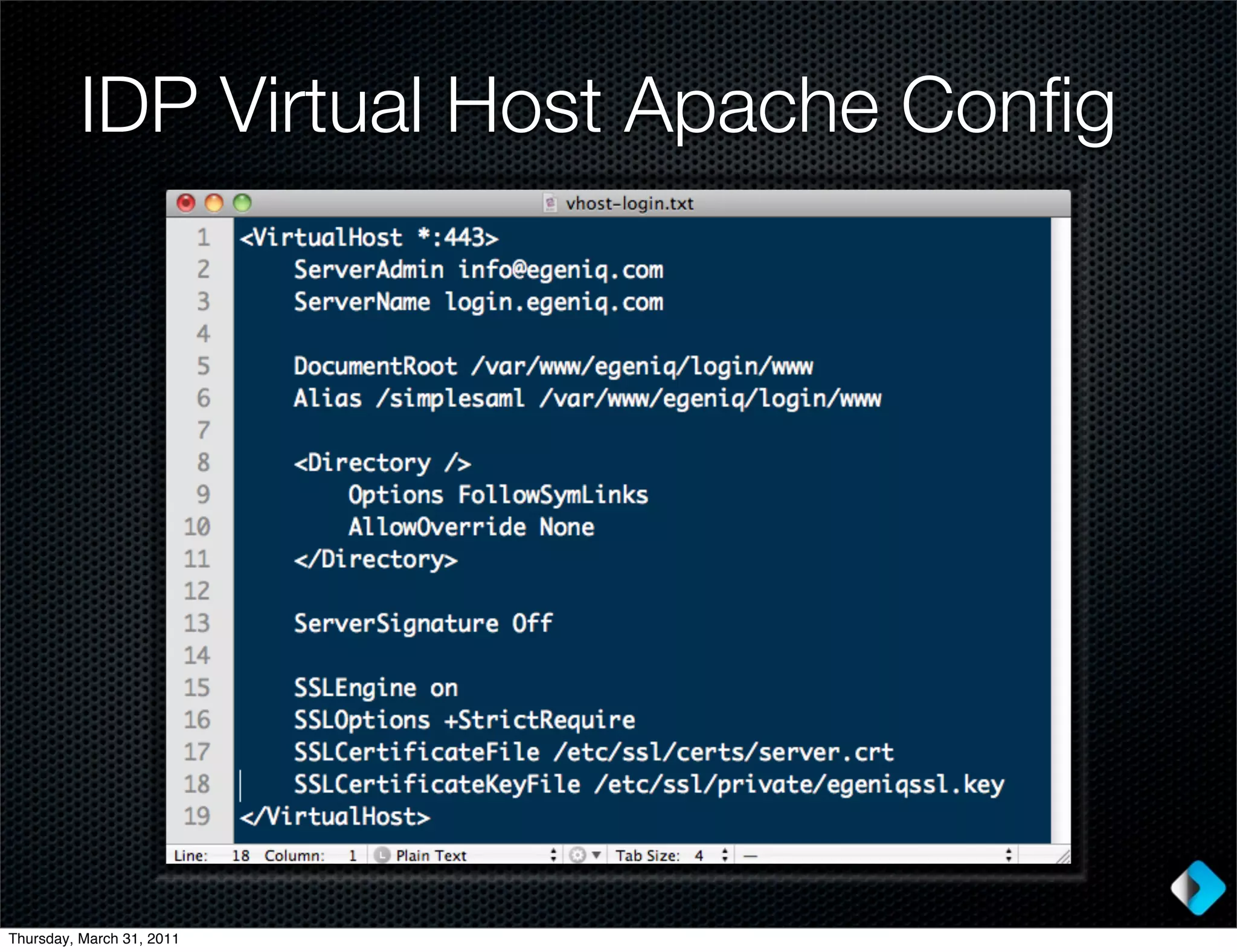
Task: Click the '<VirtualHost *:443>' line
Action: click(369, 237)
